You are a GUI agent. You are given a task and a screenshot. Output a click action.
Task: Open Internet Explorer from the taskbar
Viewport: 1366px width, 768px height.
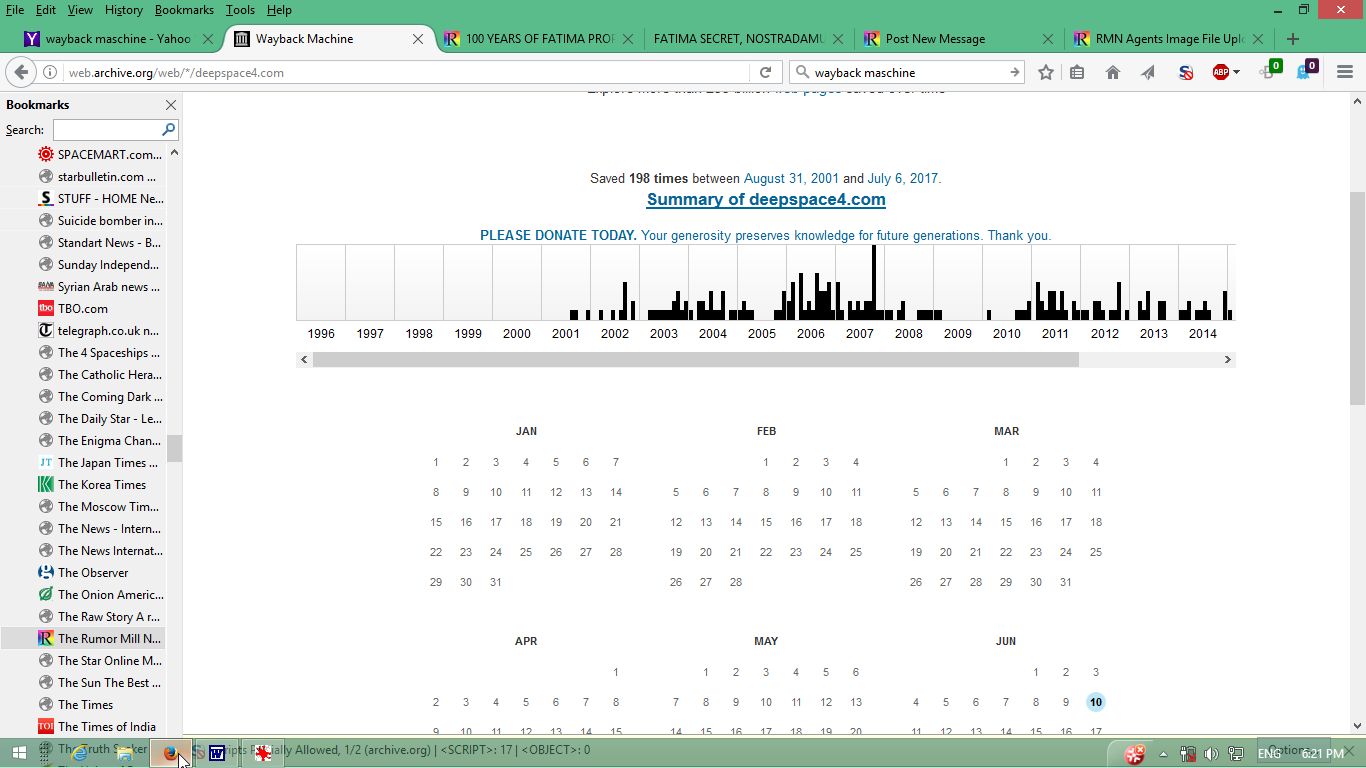(x=77, y=754)
